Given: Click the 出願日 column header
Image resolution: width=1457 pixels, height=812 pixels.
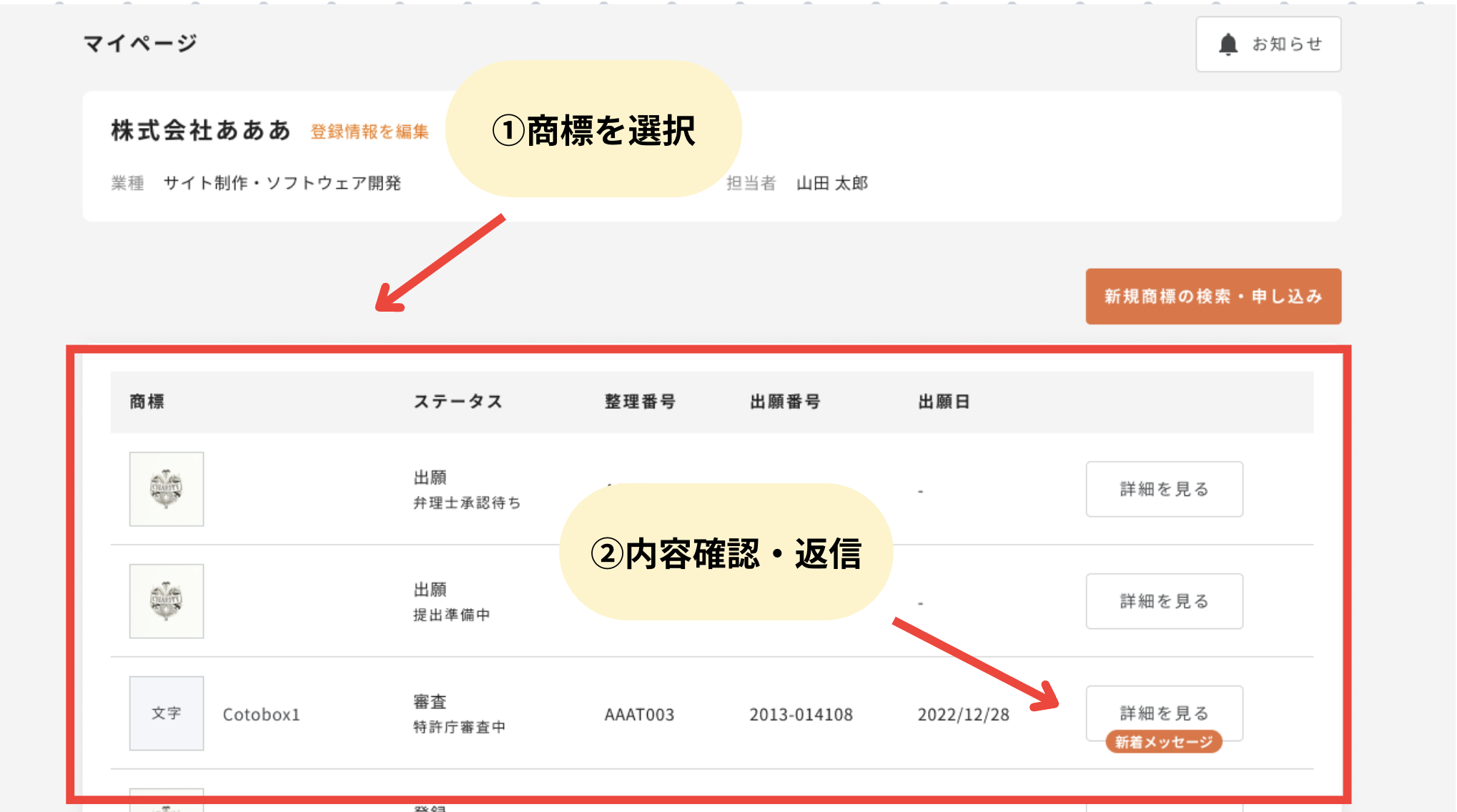Looking at the screenshot, I should pos(943,402).
